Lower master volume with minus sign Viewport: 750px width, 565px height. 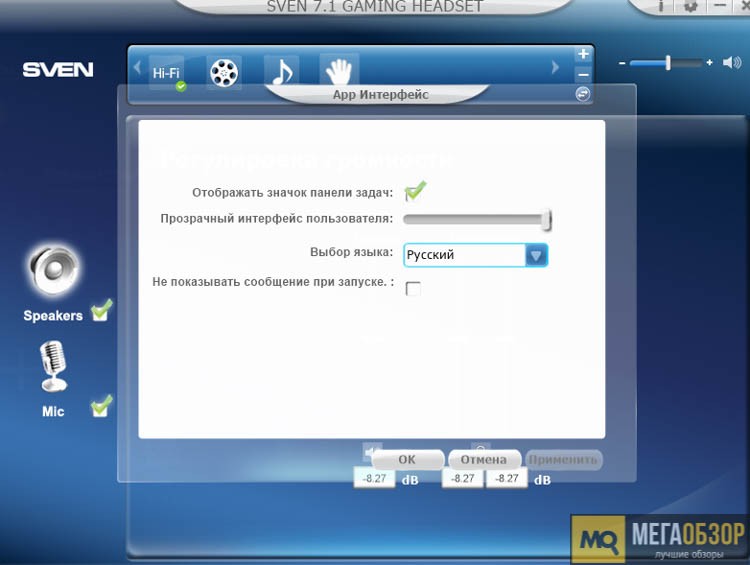click(622, 63)
